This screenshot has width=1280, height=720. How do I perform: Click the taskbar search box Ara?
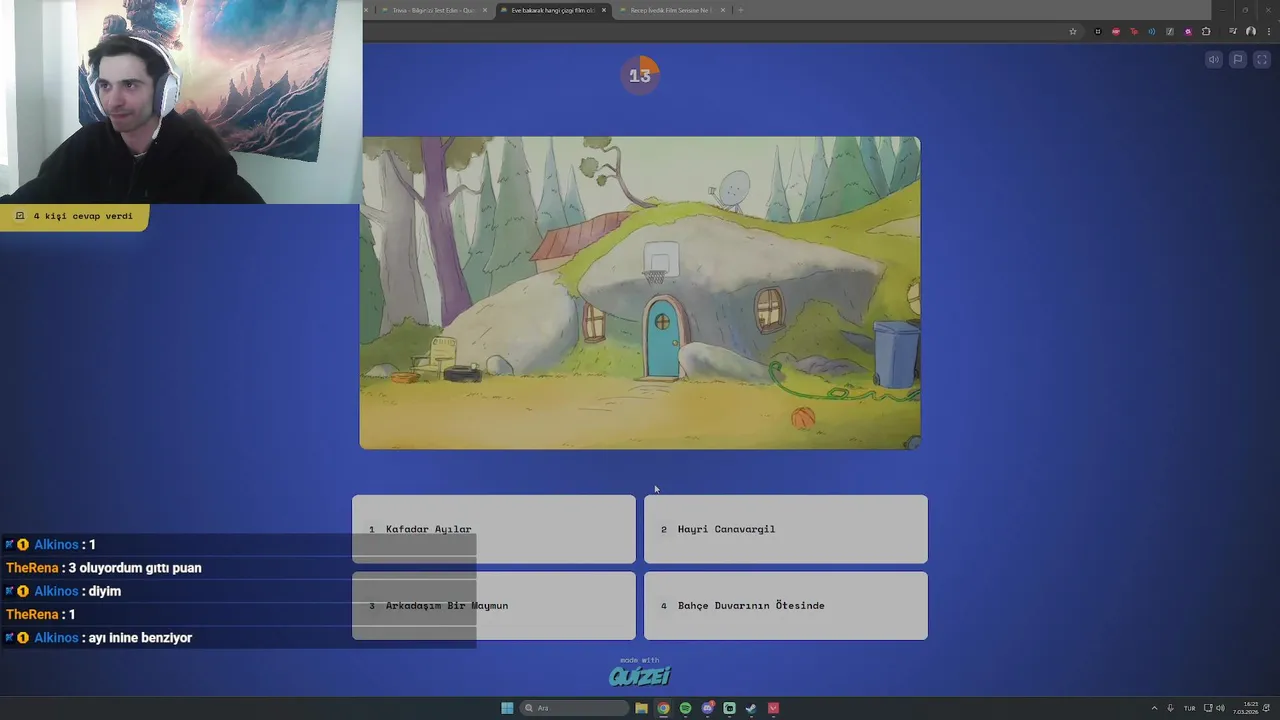click(575, 708)
